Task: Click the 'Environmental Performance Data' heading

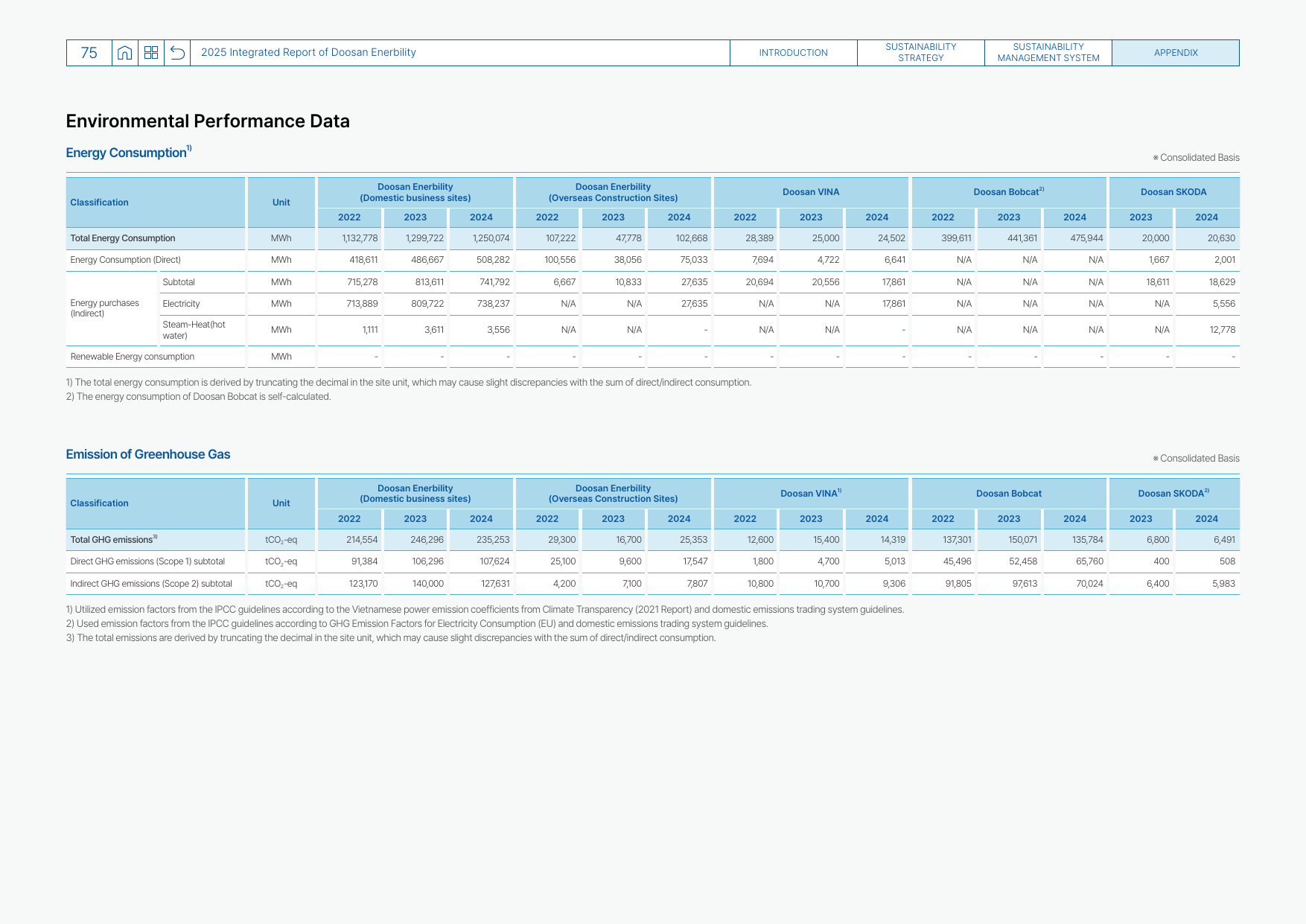Action: (x=208, y=121)
